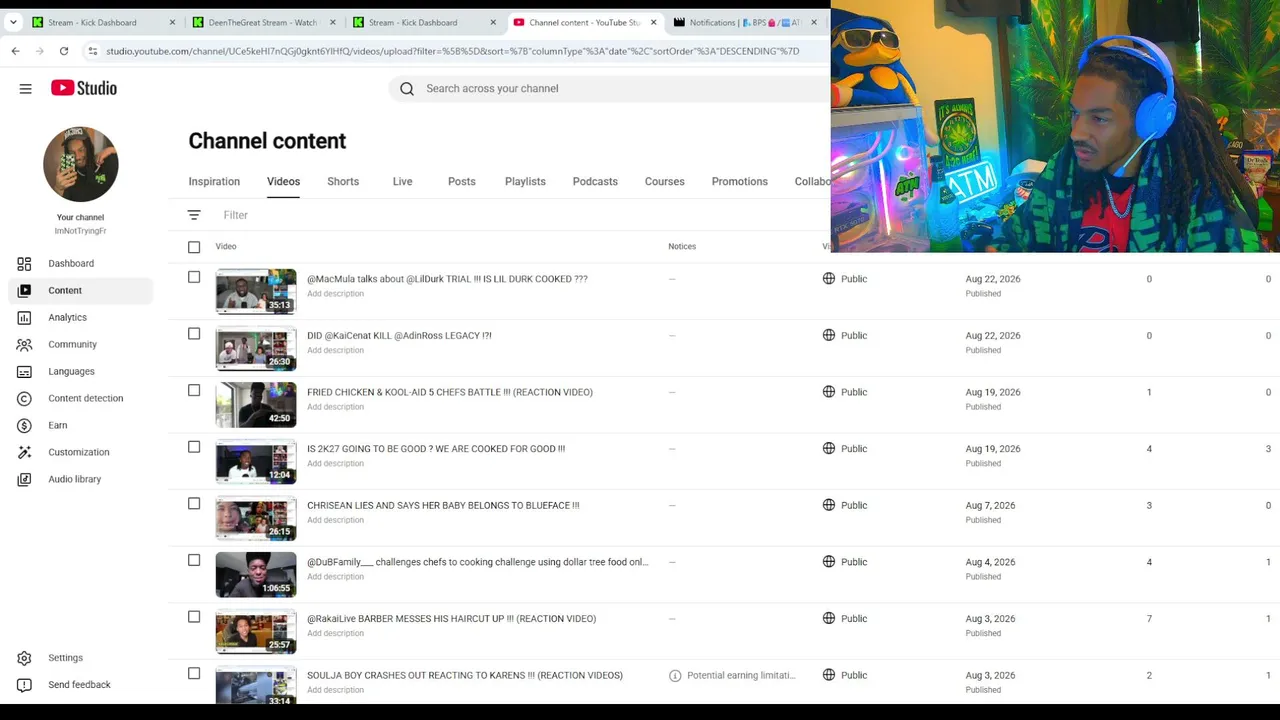Switch to the Live tab
This screenshot has width=1280, height=720.
click(x=402, y=182)
